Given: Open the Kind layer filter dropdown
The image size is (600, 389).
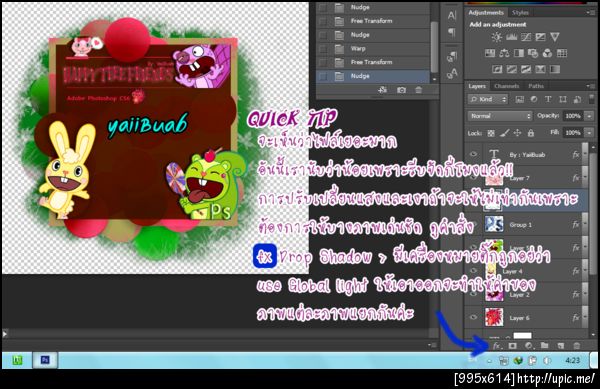Looking at the screenshot, I should point(488,99).
